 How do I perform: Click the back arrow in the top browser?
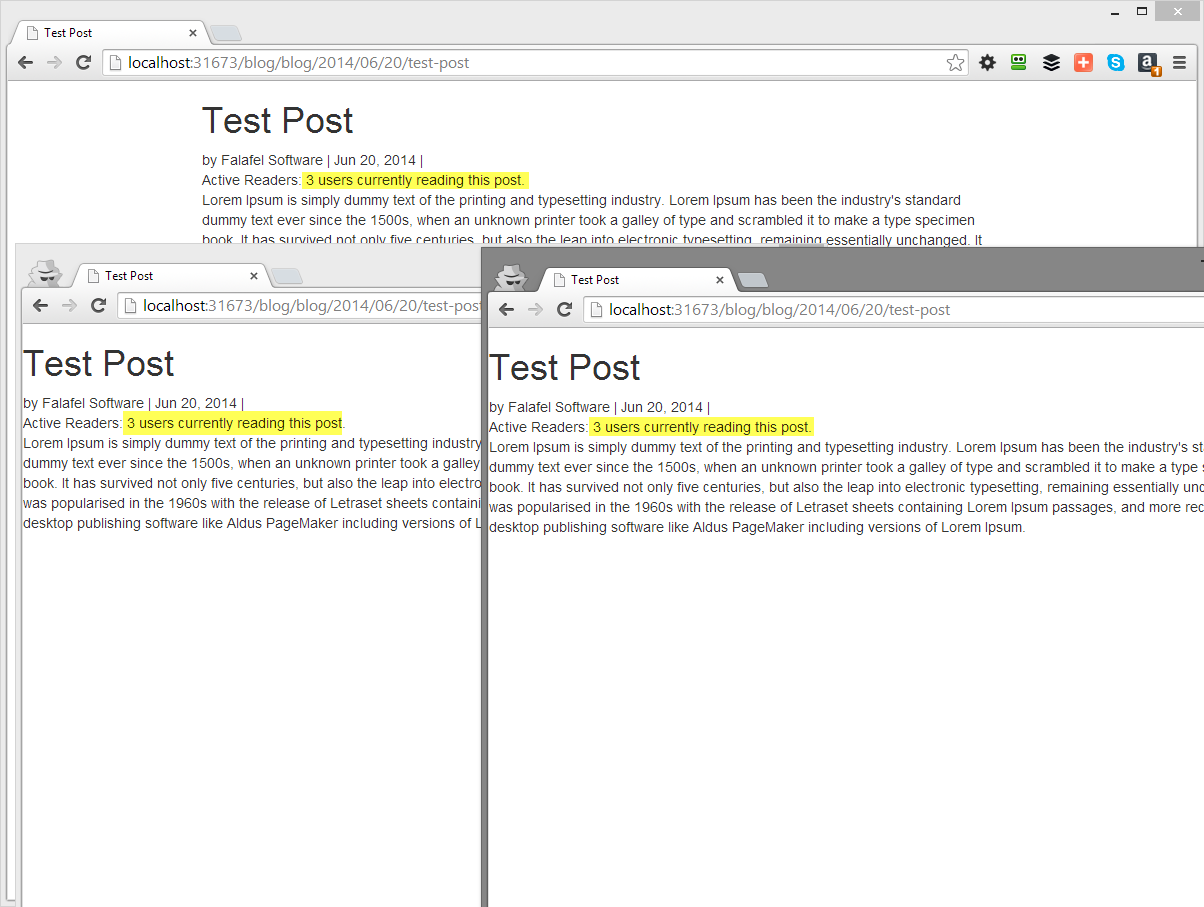(24, 62)
